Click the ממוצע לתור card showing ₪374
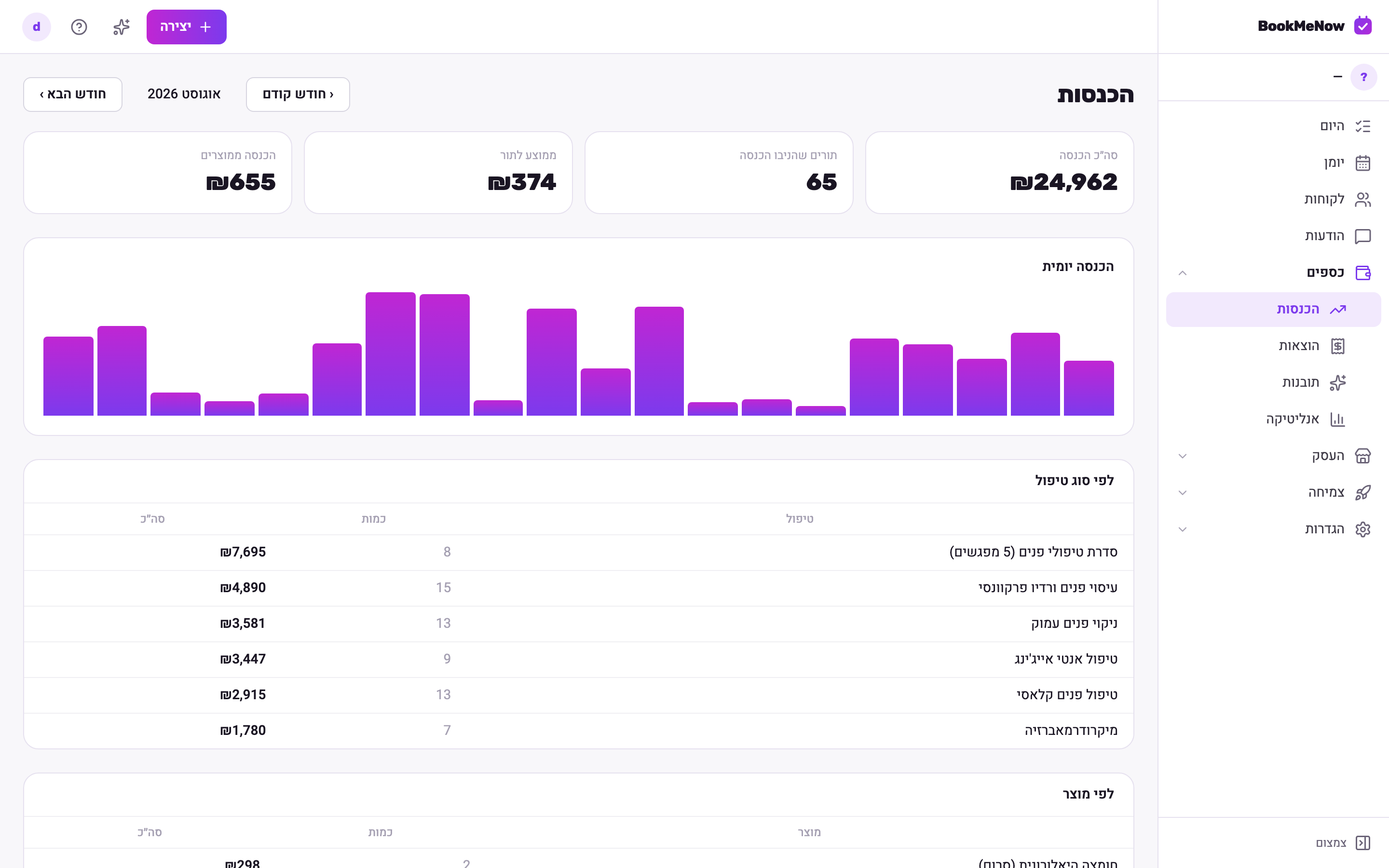1389x868 pixels. tap(438, 173)
